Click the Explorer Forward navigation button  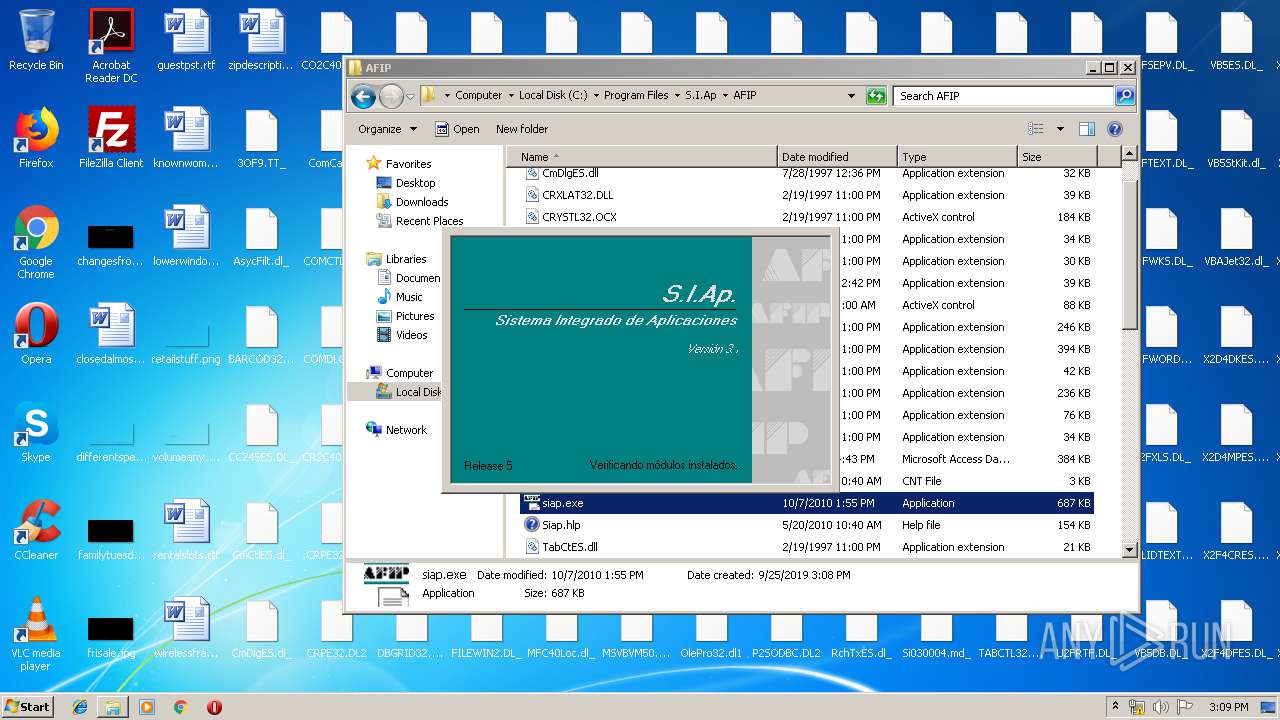pos(391,96)
